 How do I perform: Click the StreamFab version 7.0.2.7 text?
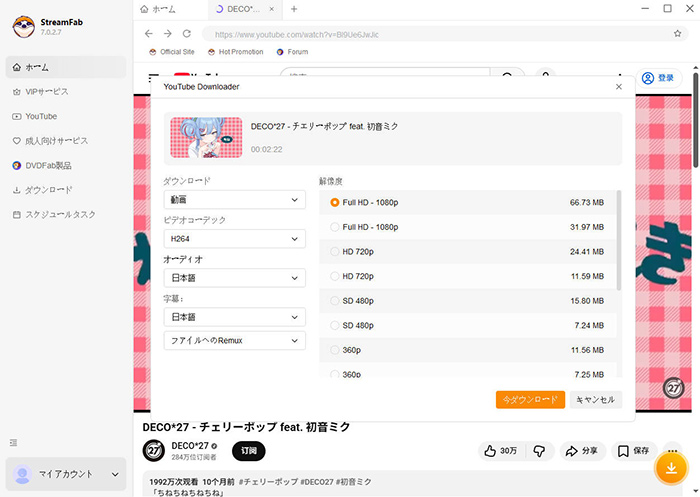pyautogui.click(x=51, y=32)
